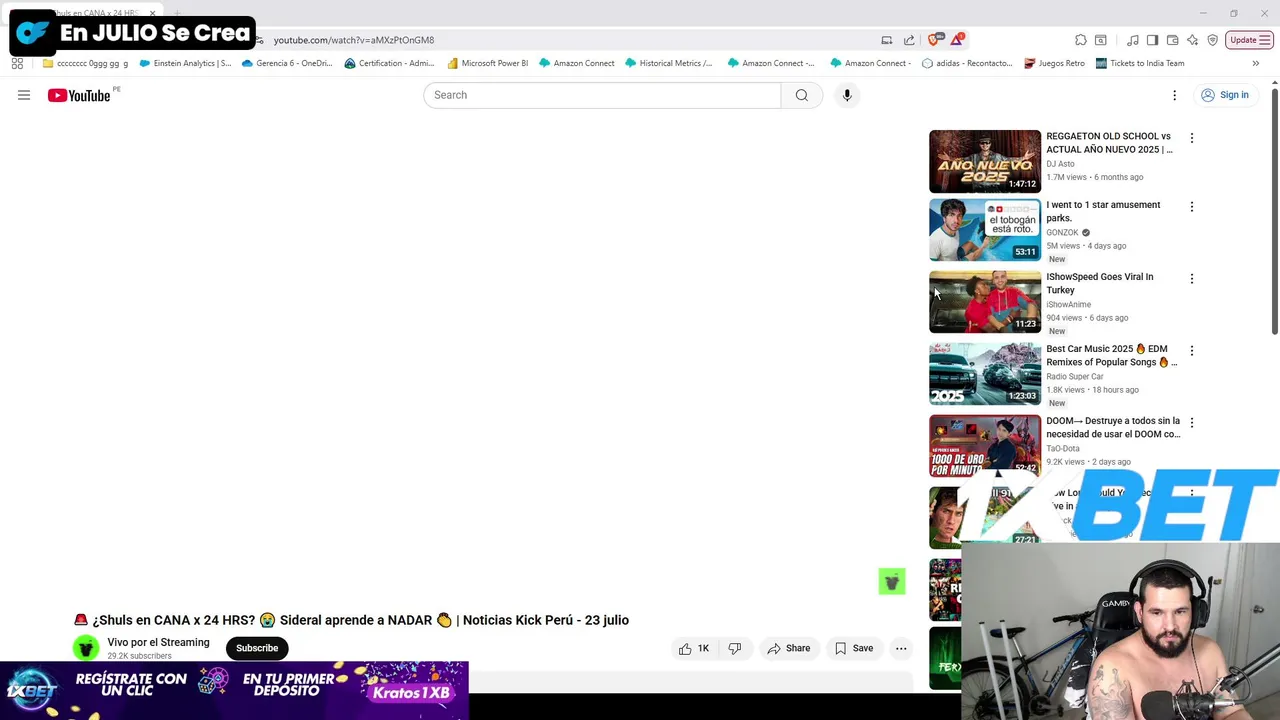
Task: Open Best Car Music 2025 thumbnail
Action: click(x=985, y=374)
